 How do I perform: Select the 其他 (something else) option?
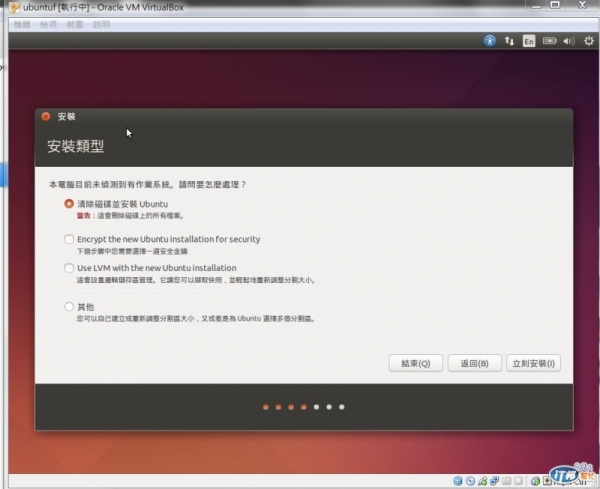tap(69, 306)
